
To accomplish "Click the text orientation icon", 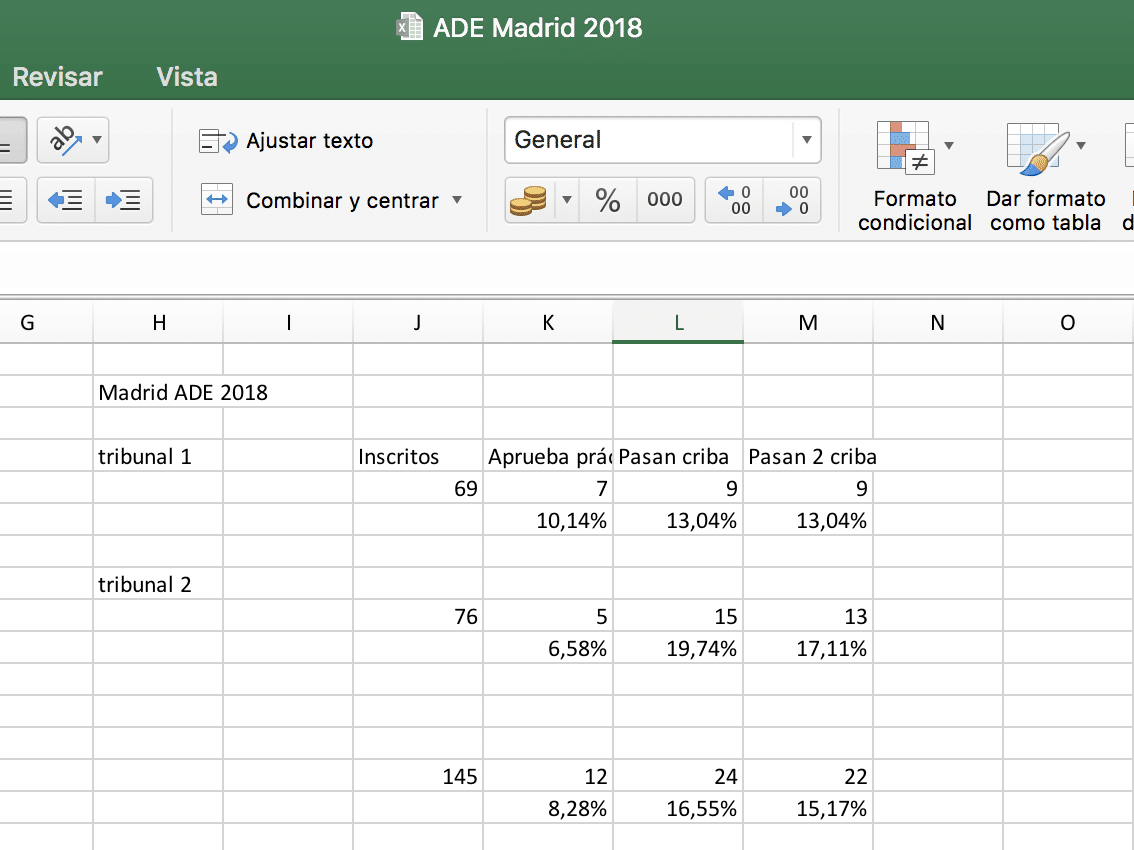I will pyautogui.click(x=63, y=141).
